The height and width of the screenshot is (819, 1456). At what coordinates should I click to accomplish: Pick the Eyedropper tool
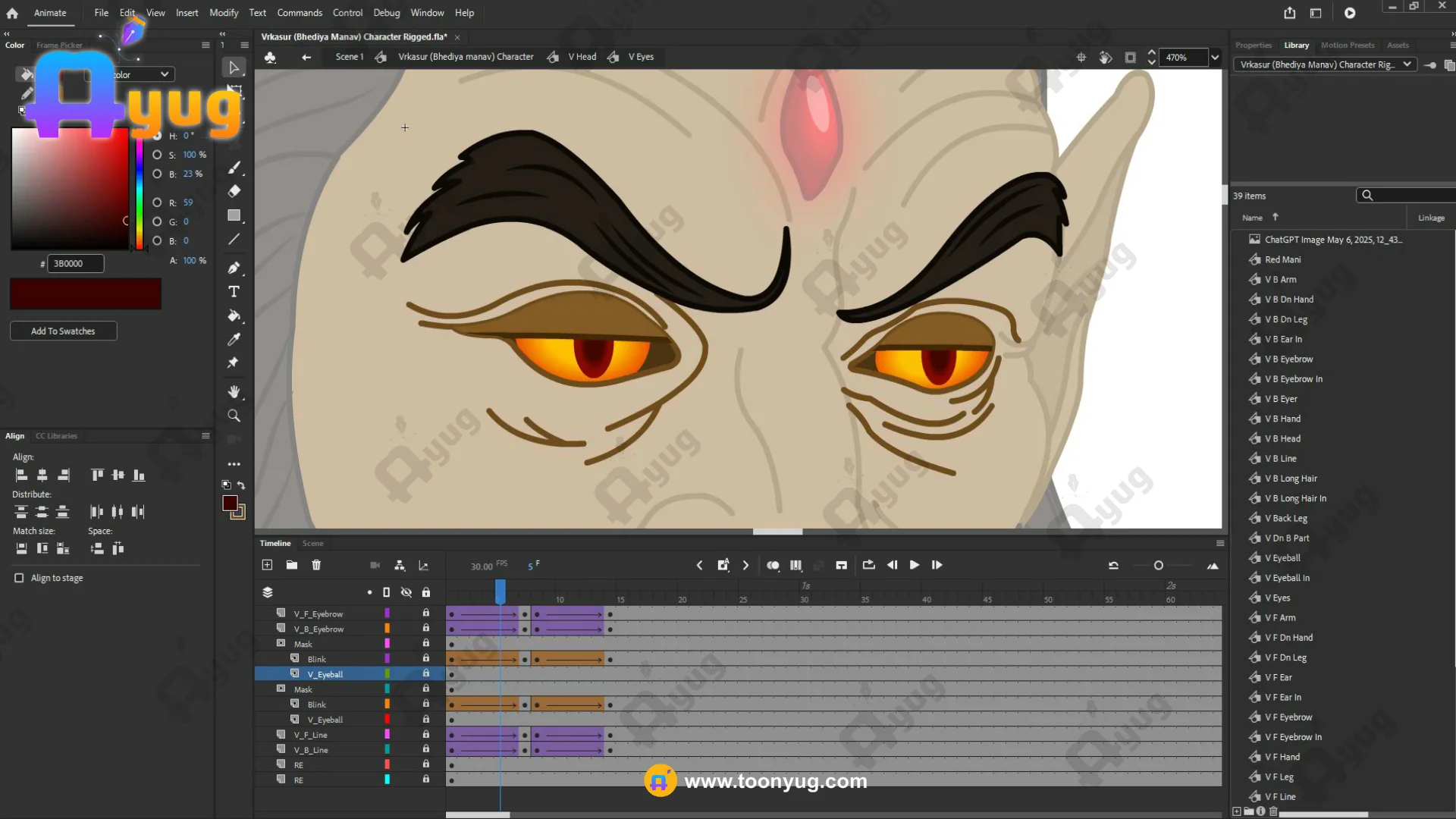pos(234,339)
